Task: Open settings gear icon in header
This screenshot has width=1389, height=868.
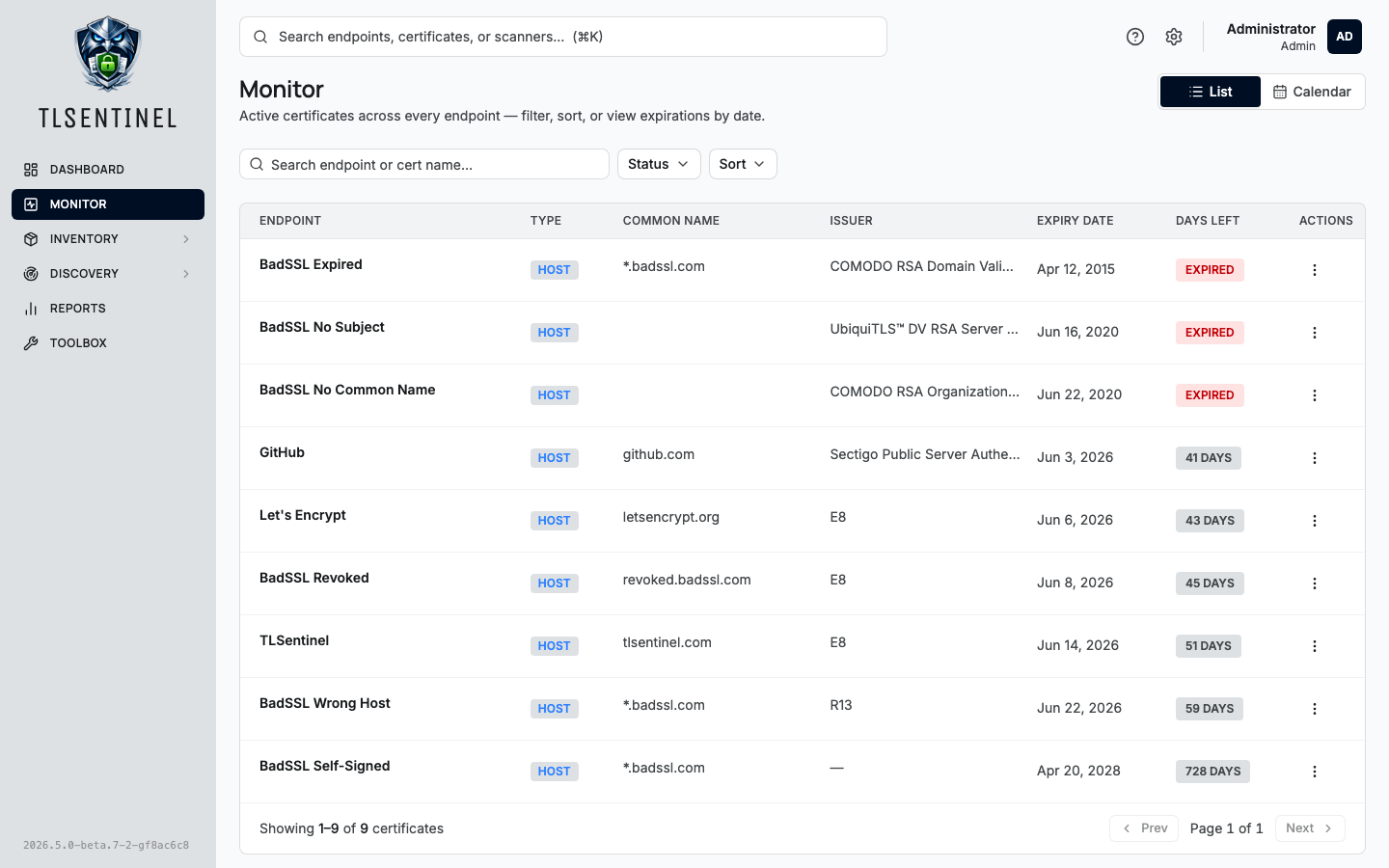Action: 1174,37
